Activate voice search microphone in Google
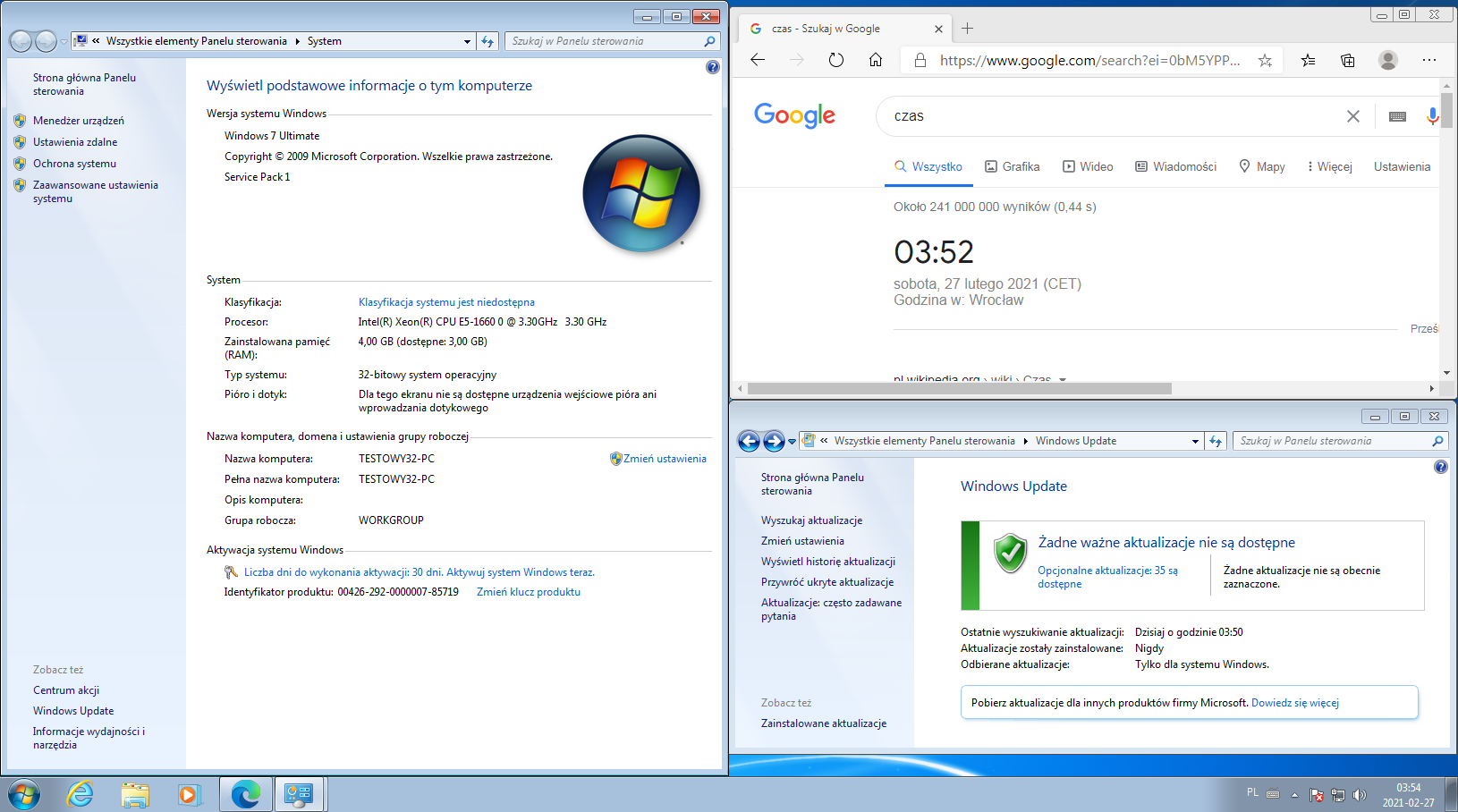Screen dimensions: 1458x812 pos(1433,116)
